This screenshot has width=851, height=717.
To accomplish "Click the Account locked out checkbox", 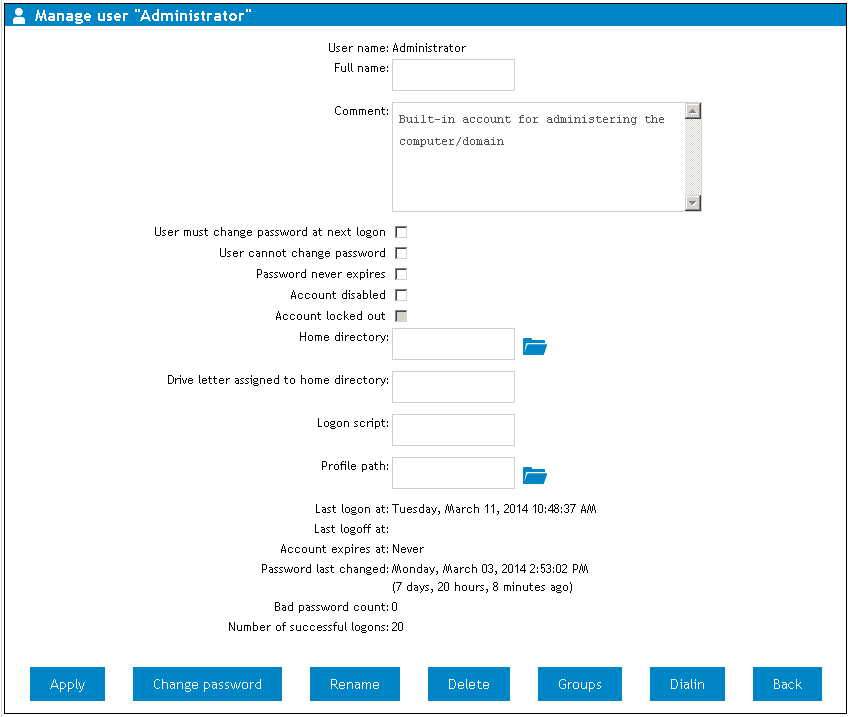I will [x=401, y=316].
